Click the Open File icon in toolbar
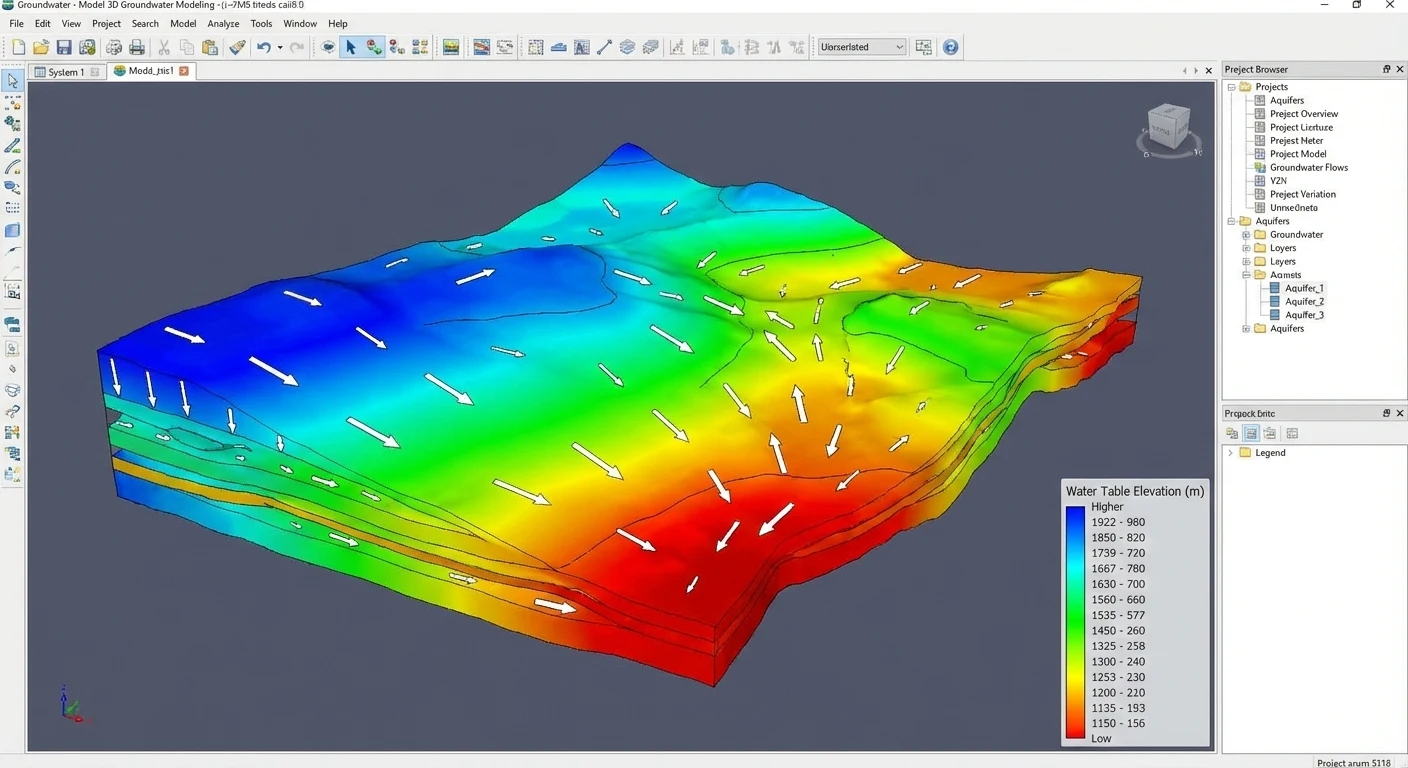1408x768 pixels. [41, 47]
